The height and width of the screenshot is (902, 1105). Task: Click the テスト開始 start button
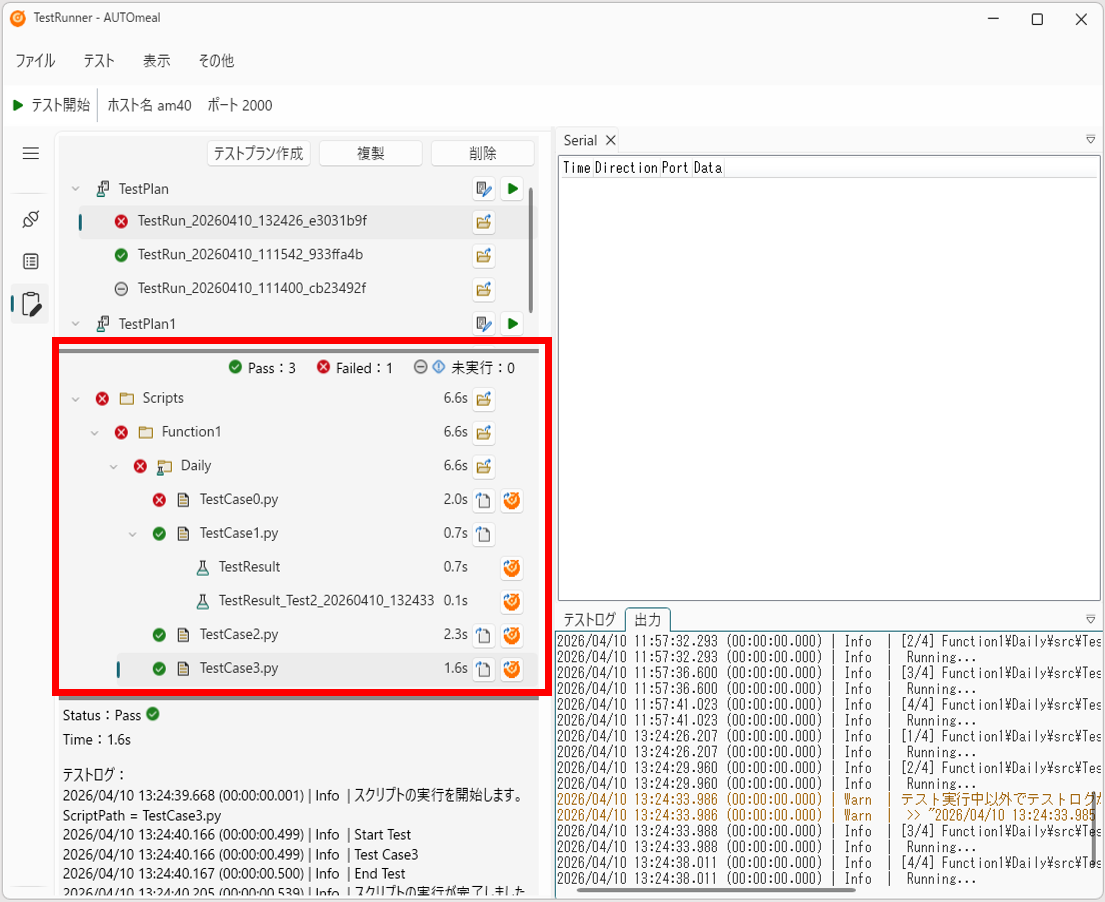51,105
